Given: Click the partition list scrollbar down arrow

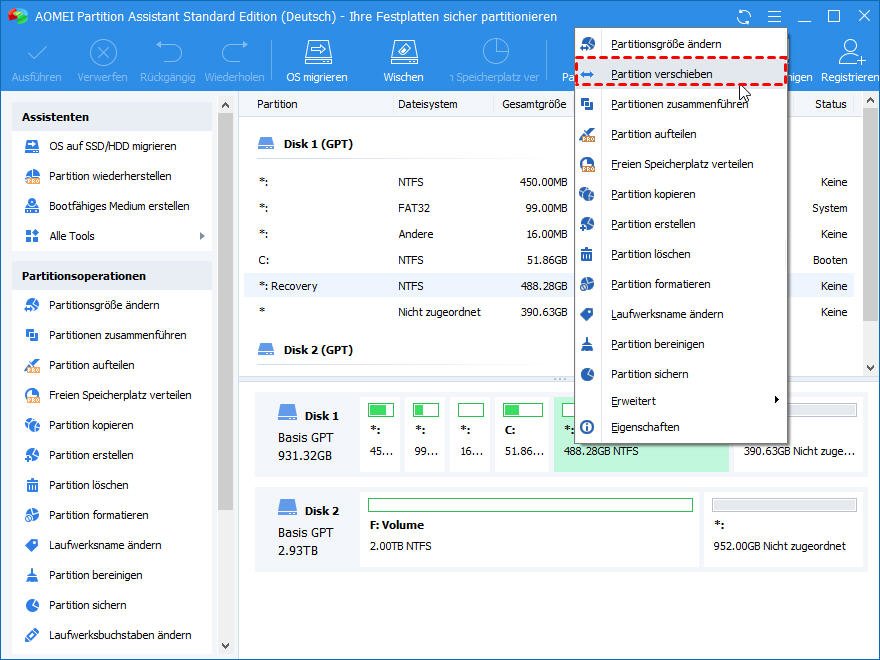Looking at the screenshot, I should pos(870,368).
